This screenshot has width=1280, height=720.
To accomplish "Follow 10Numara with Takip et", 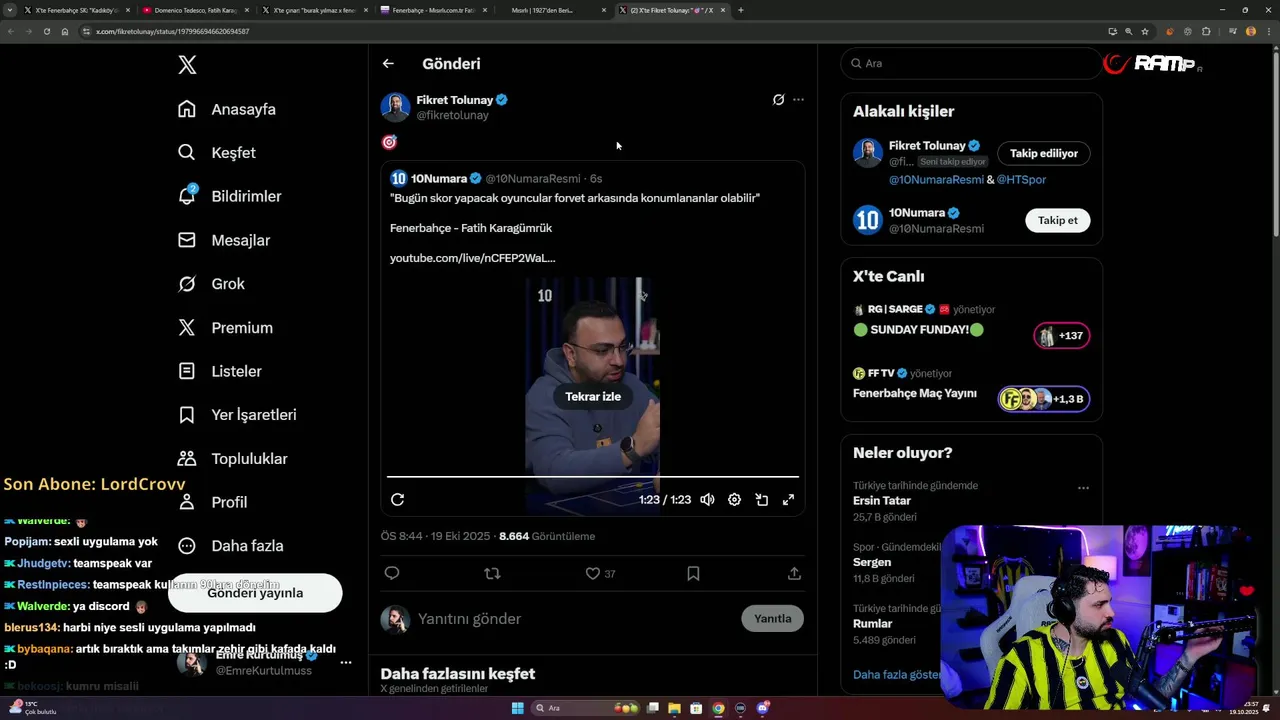I will click(1058, 220).
